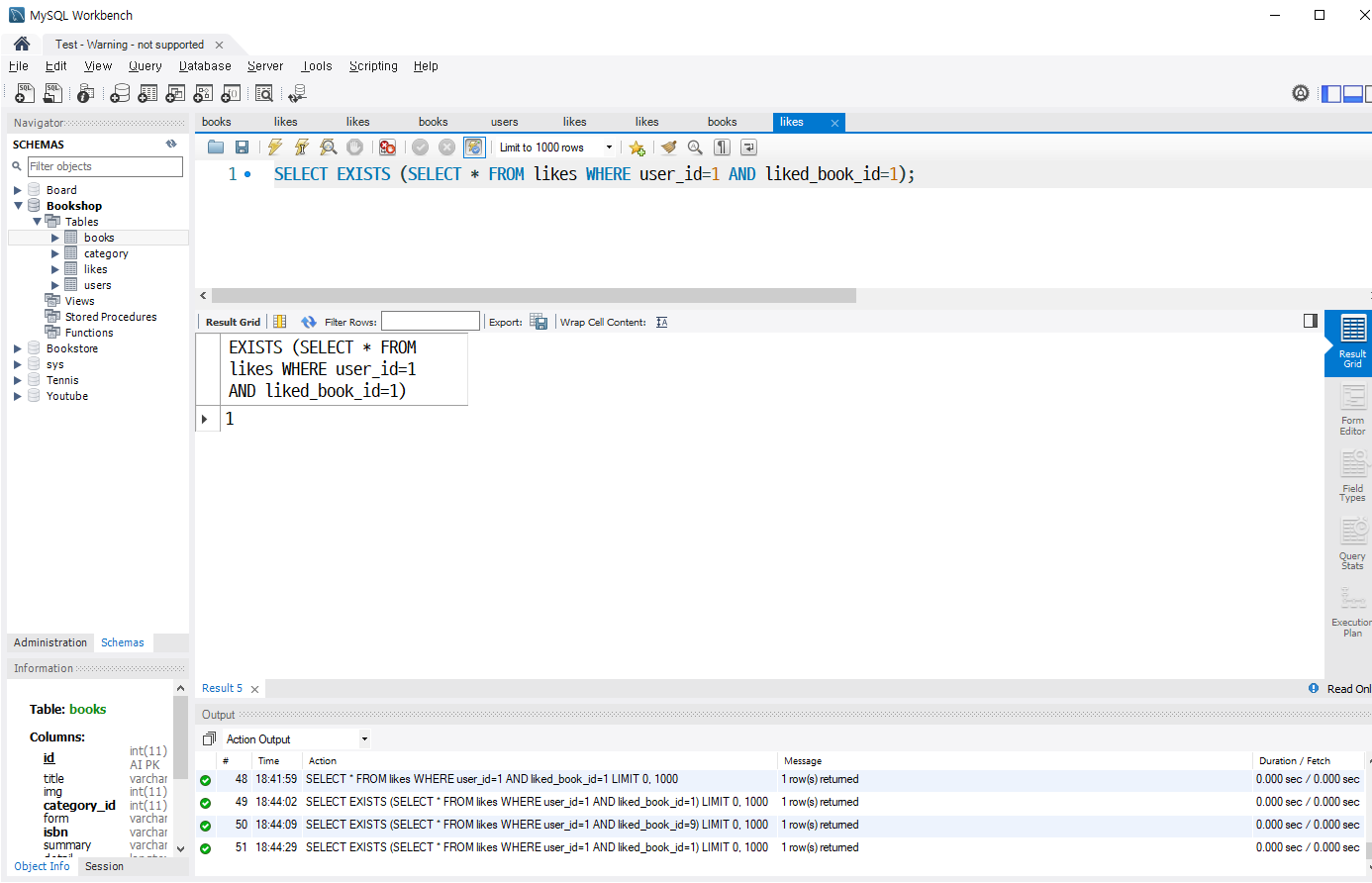
Task: Click the commit transaction checkmark icon
Action: click(421, 147)
